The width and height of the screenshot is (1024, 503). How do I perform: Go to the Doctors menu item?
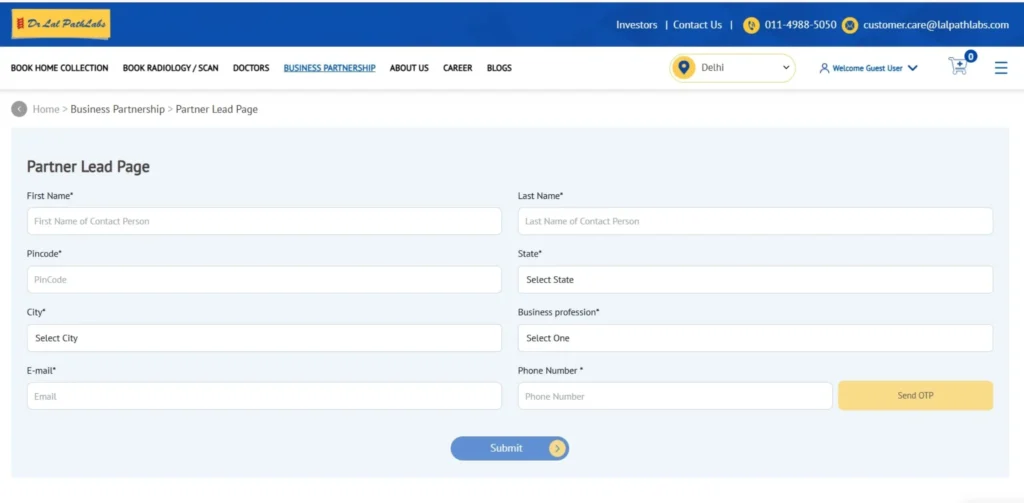(251, 68)
